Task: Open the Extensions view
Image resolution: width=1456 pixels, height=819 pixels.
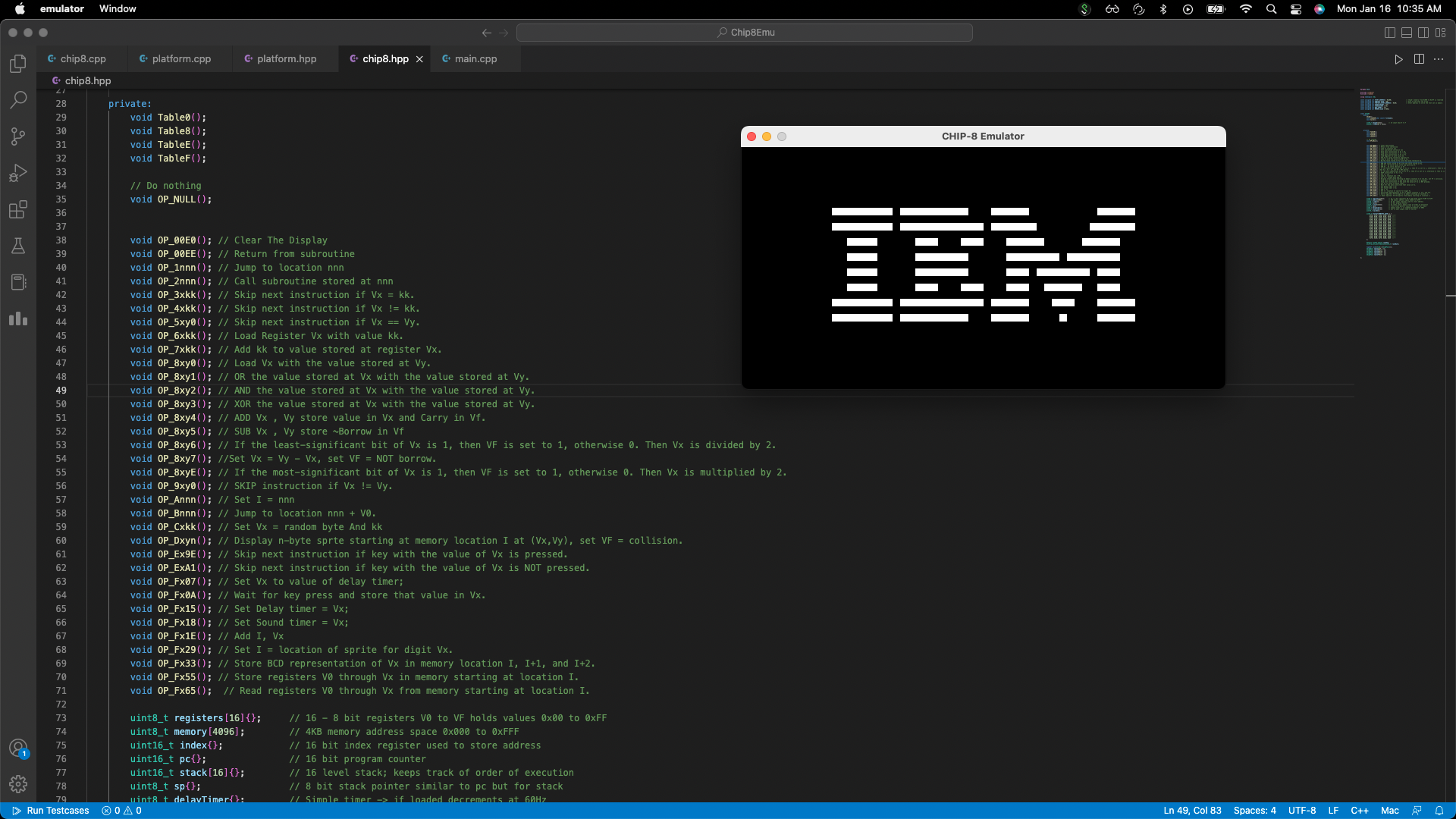Action: pos(18,209)
